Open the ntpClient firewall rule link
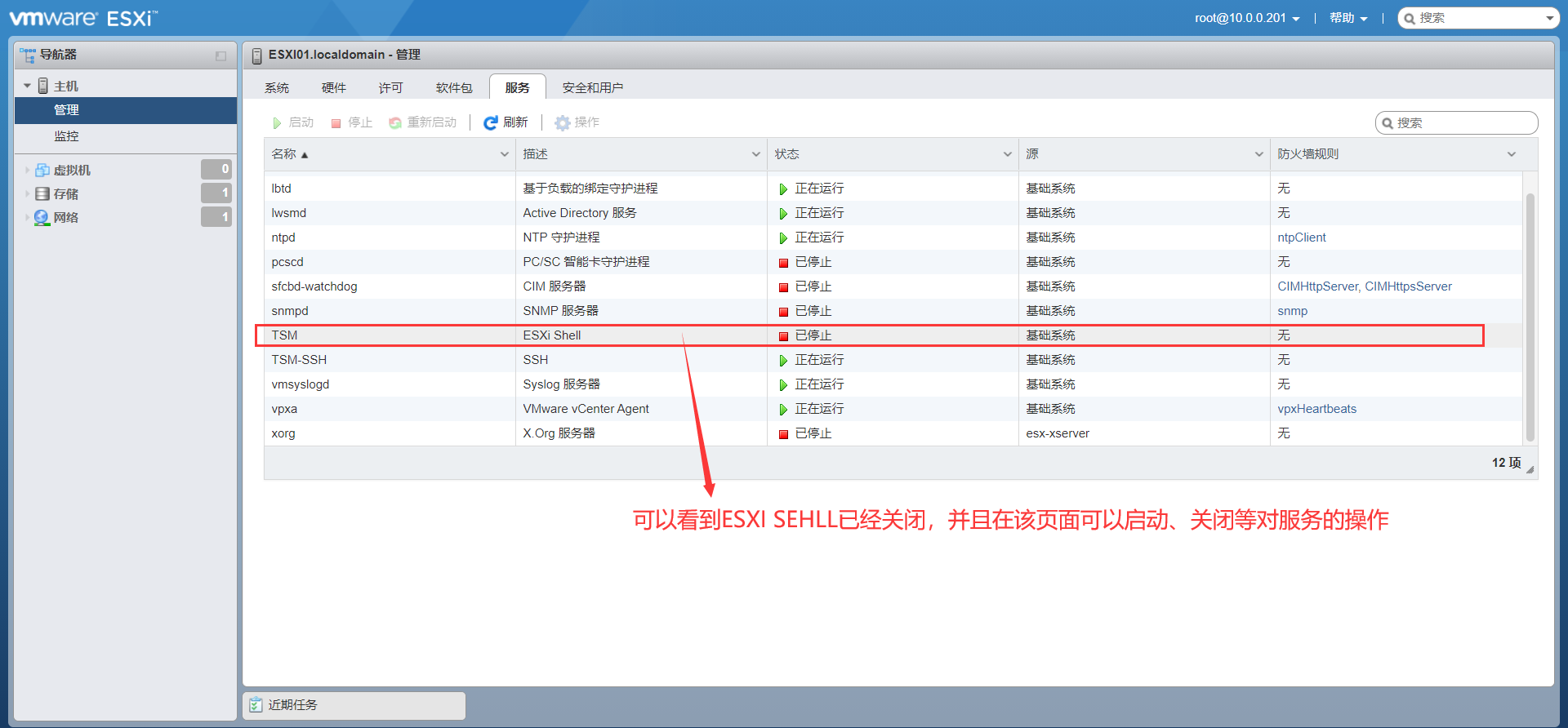 pyautogui.click(x=1302, y=237)
